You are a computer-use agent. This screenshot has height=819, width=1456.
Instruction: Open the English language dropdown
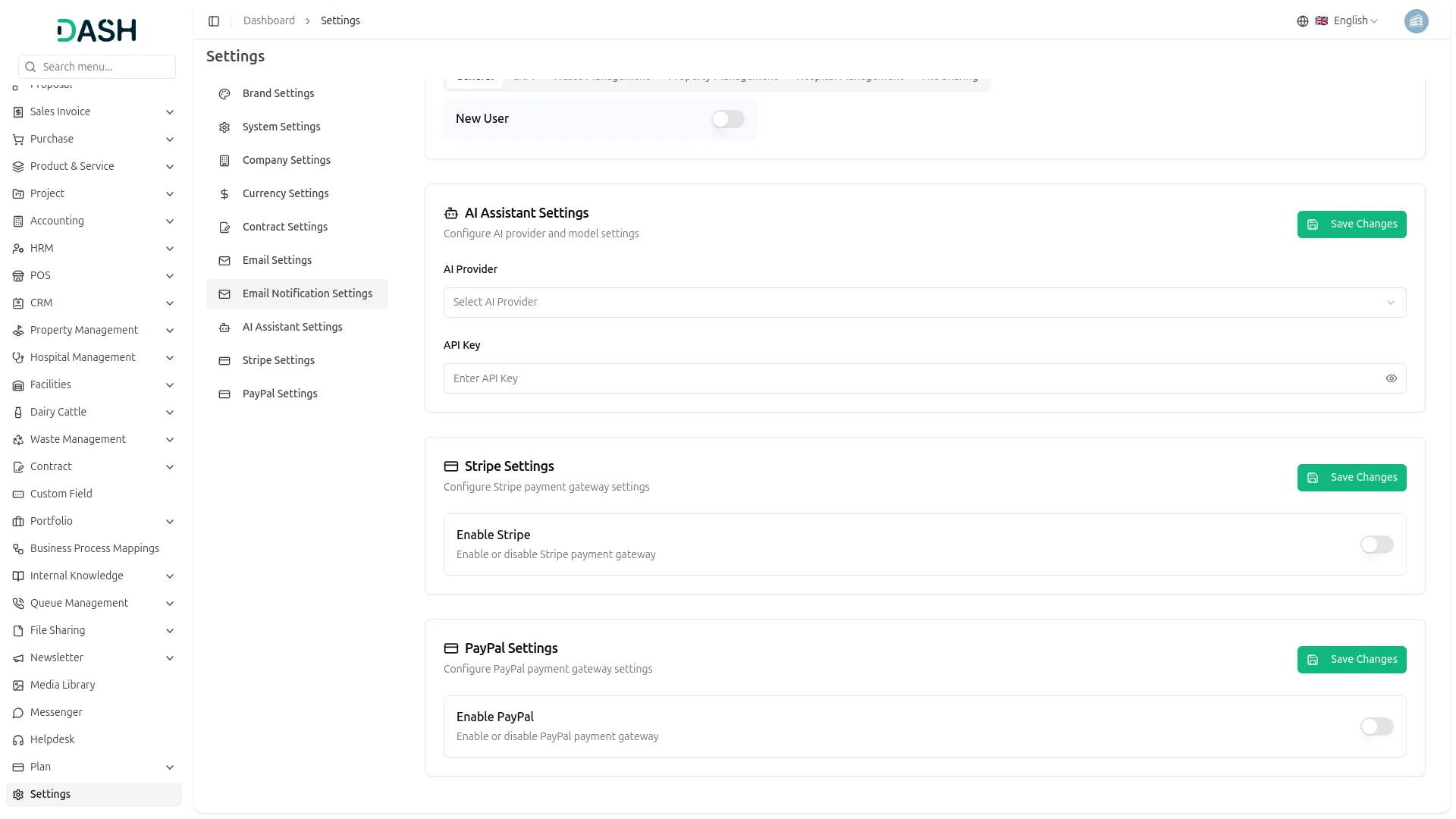point(1350,20)
